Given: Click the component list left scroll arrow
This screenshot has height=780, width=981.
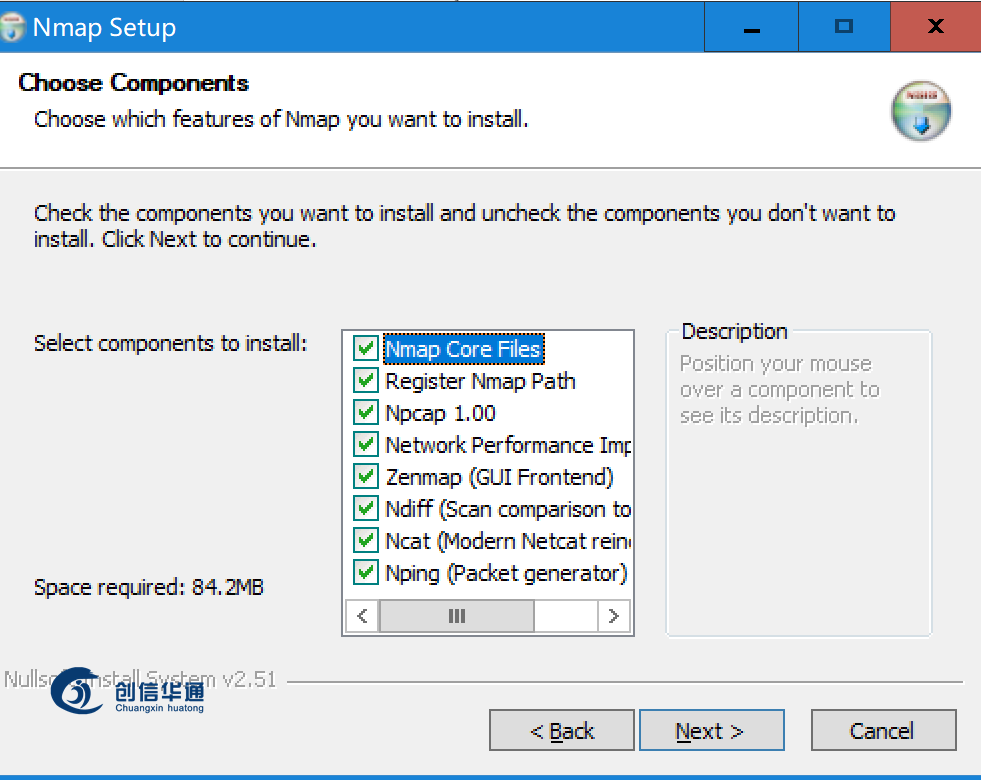Looking at the screenshot, I should click(x=362, y=616).
